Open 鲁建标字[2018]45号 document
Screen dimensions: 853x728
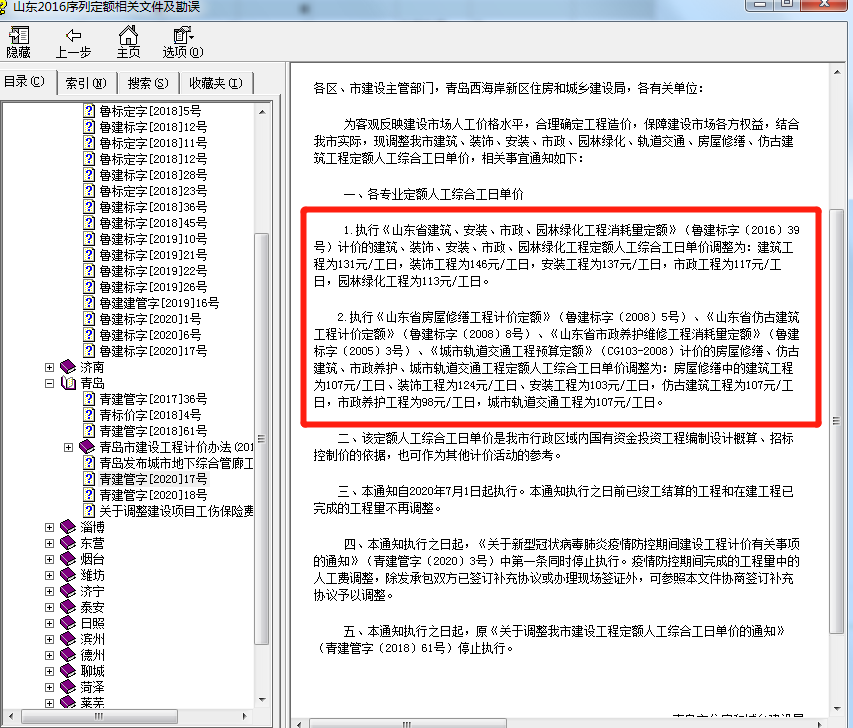pyautogui.click(x=153, y=223)
